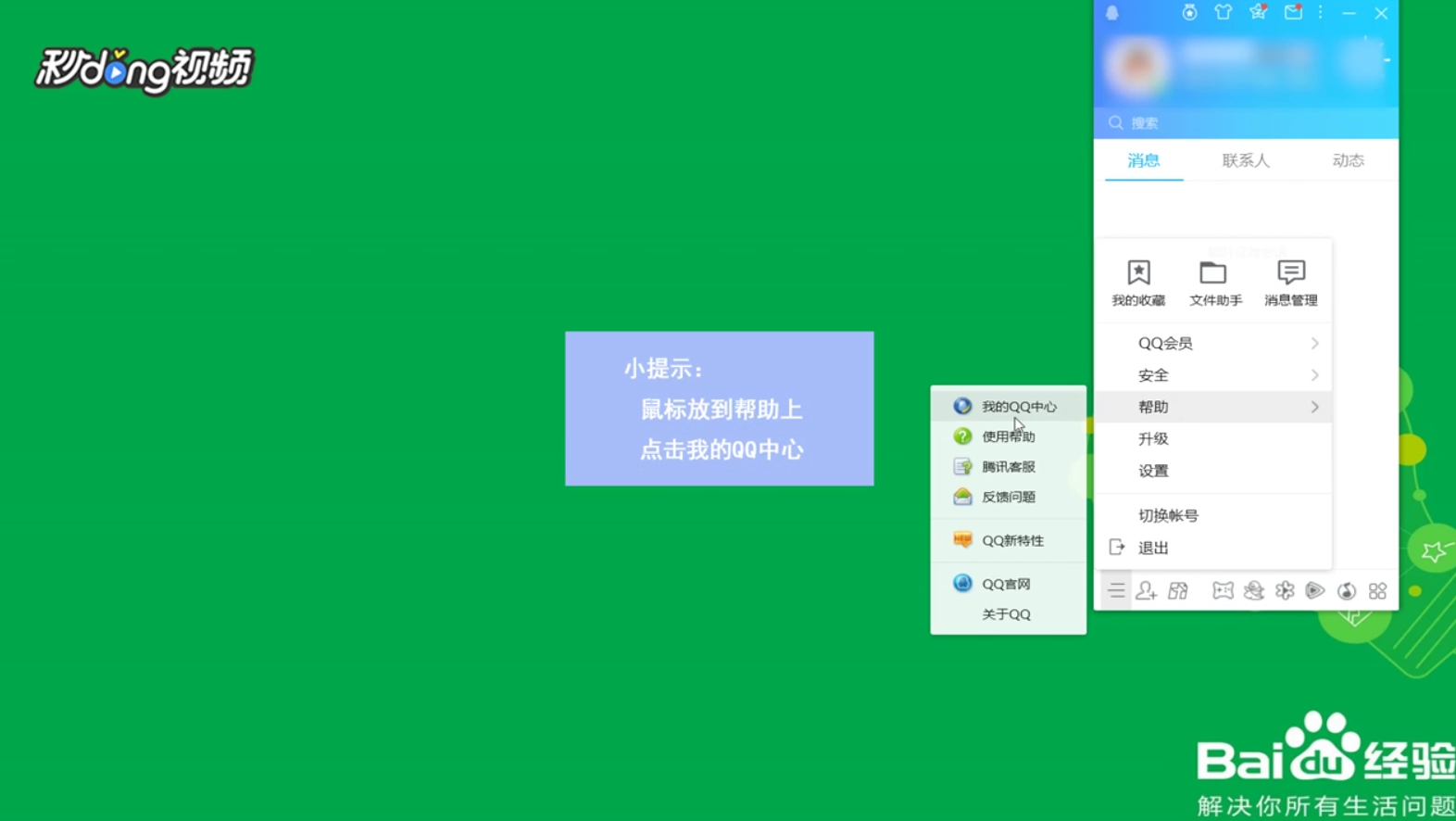
Task: Click 升级 in the main menu
Action: point(1213,438)
